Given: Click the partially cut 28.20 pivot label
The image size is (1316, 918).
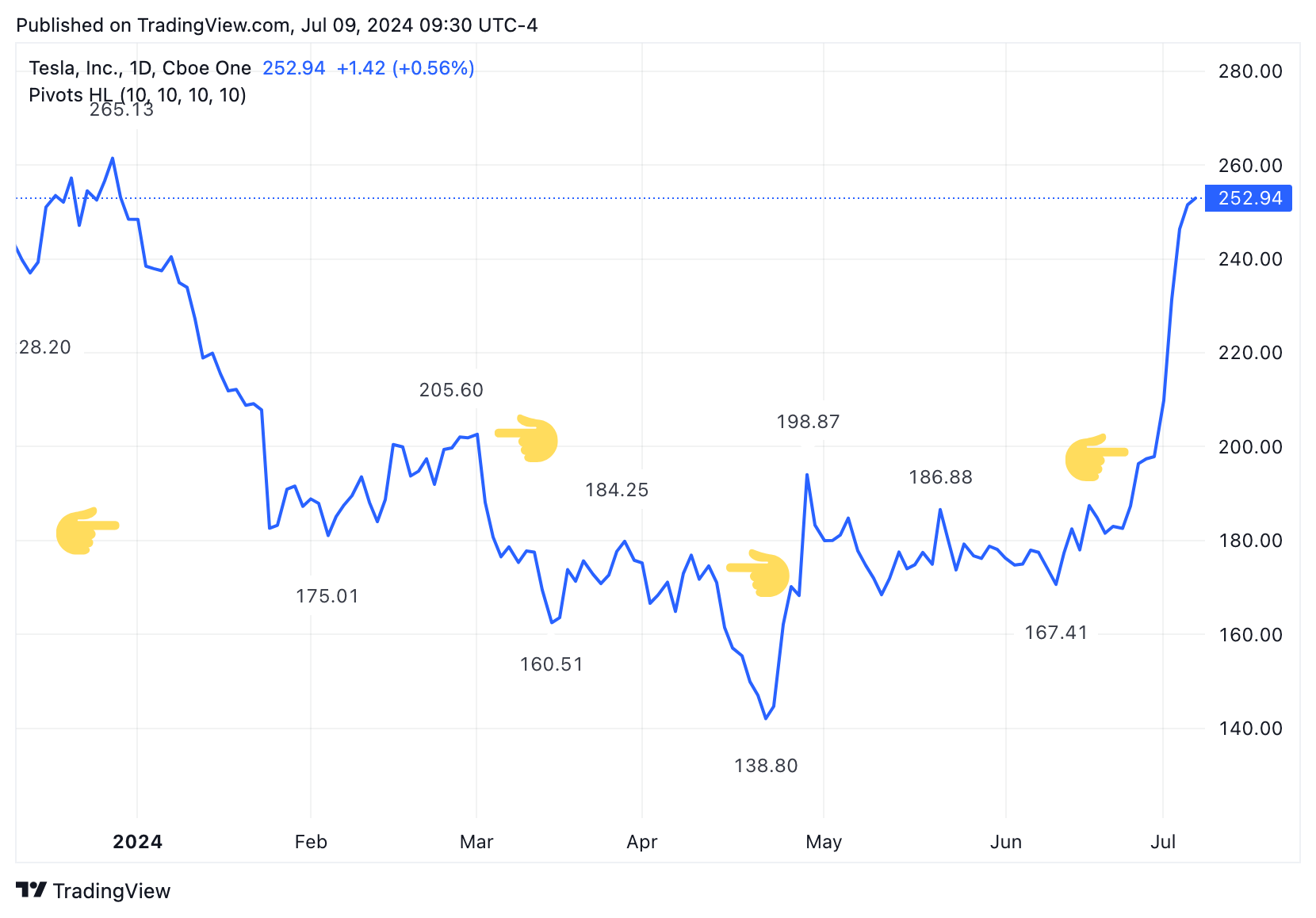Looking at the screenshot, I should pos(44,347).
